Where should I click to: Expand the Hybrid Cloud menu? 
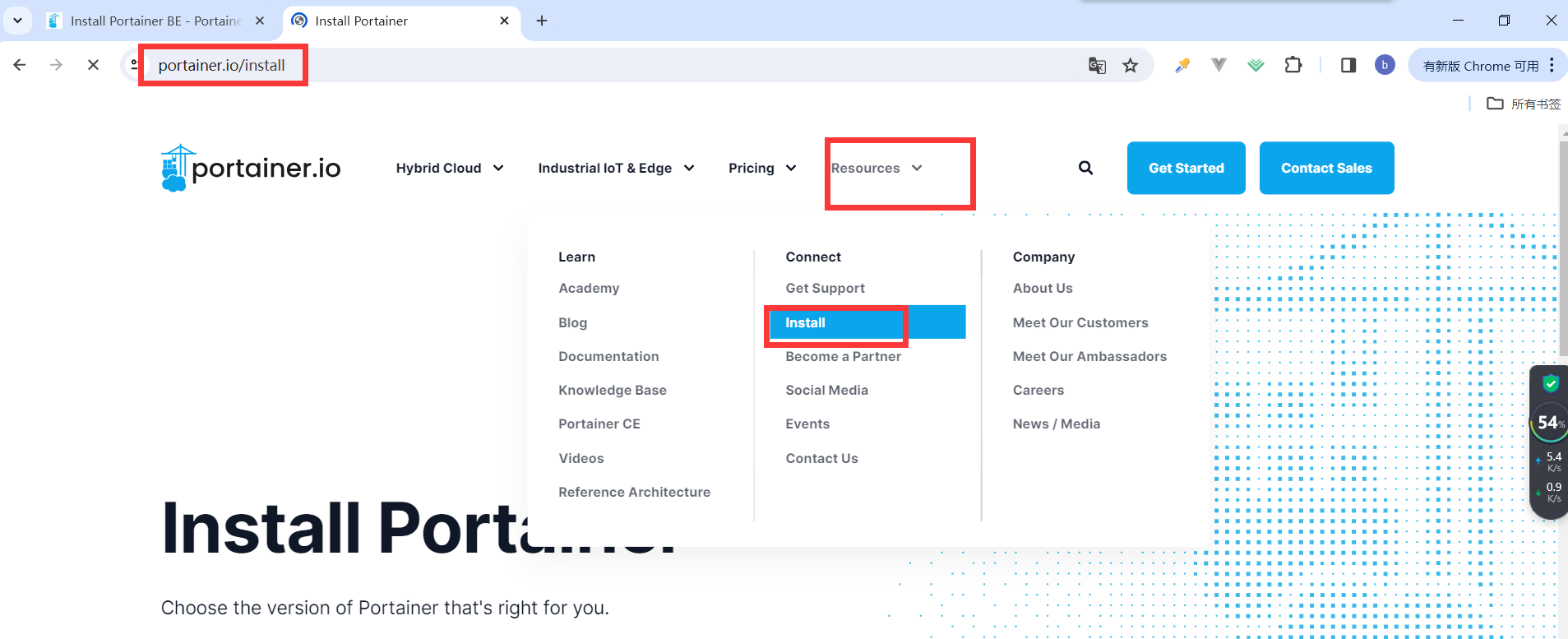click(450, 168)
